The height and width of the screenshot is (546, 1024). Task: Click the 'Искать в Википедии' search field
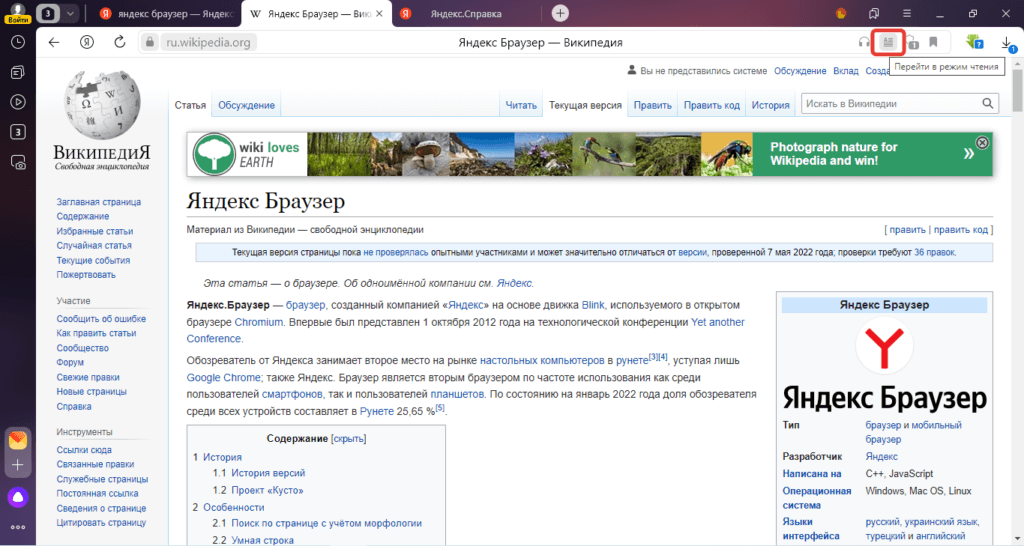pyautogui.click(x=890, y=104)
